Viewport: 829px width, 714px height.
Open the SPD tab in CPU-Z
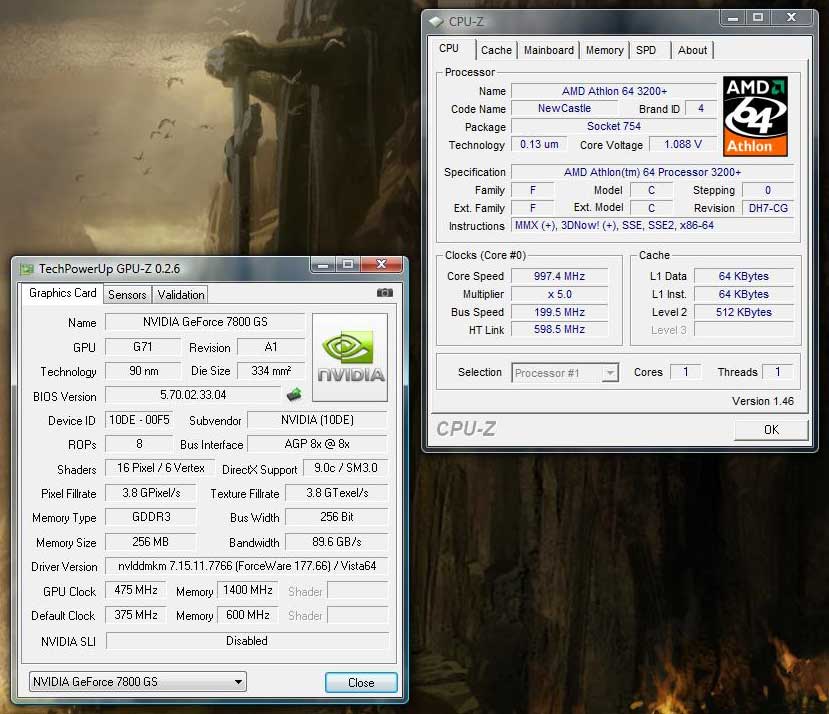tap(646, 50)
